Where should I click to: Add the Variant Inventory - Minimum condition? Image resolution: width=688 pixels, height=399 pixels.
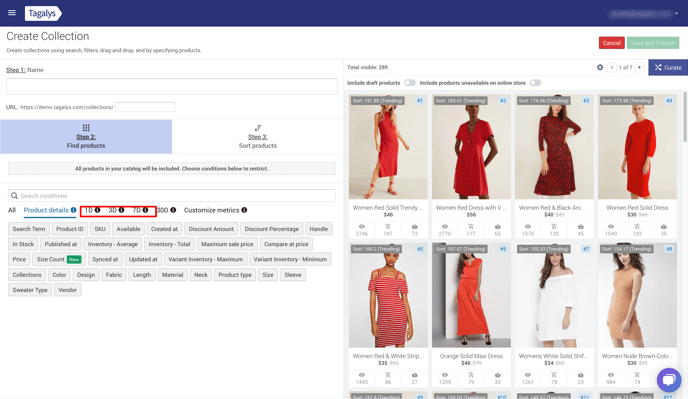click(x=290, y=259)
